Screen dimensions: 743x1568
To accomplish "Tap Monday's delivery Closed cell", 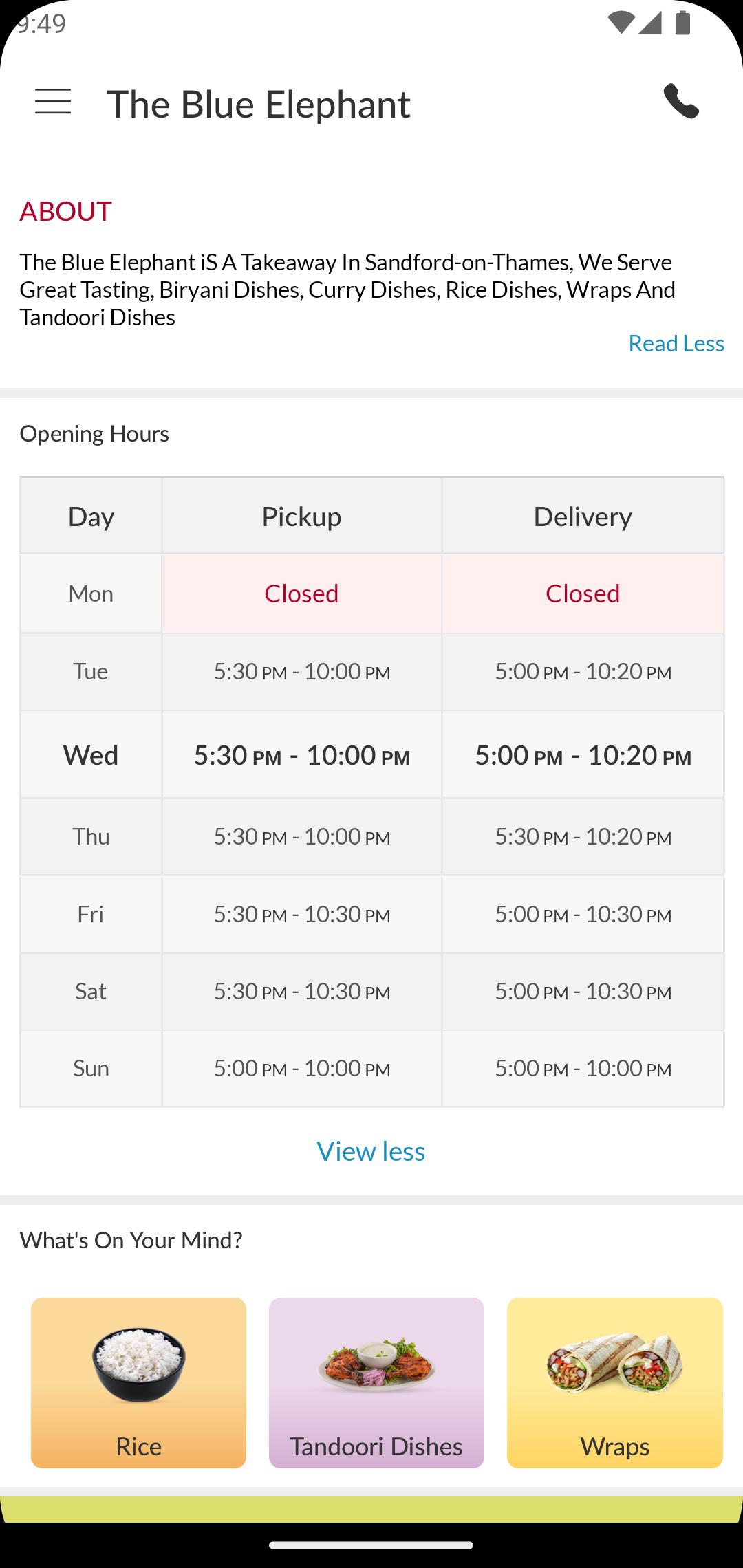I will 583,594.
